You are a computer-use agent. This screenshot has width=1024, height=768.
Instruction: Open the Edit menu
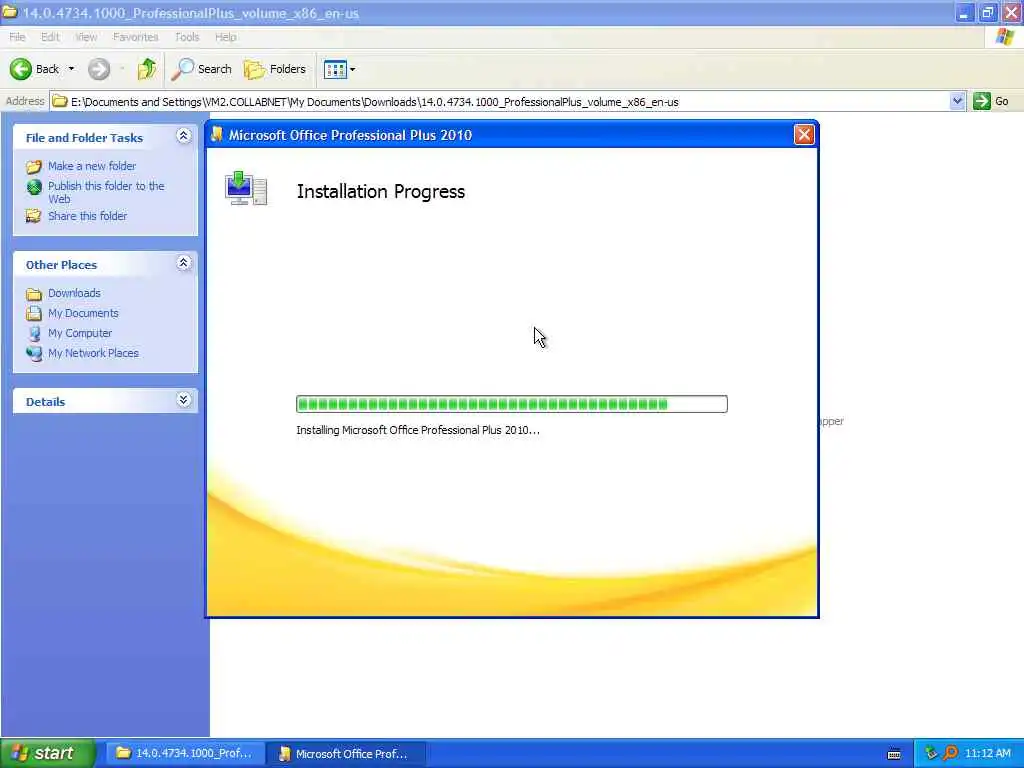(x=50, y=37)
